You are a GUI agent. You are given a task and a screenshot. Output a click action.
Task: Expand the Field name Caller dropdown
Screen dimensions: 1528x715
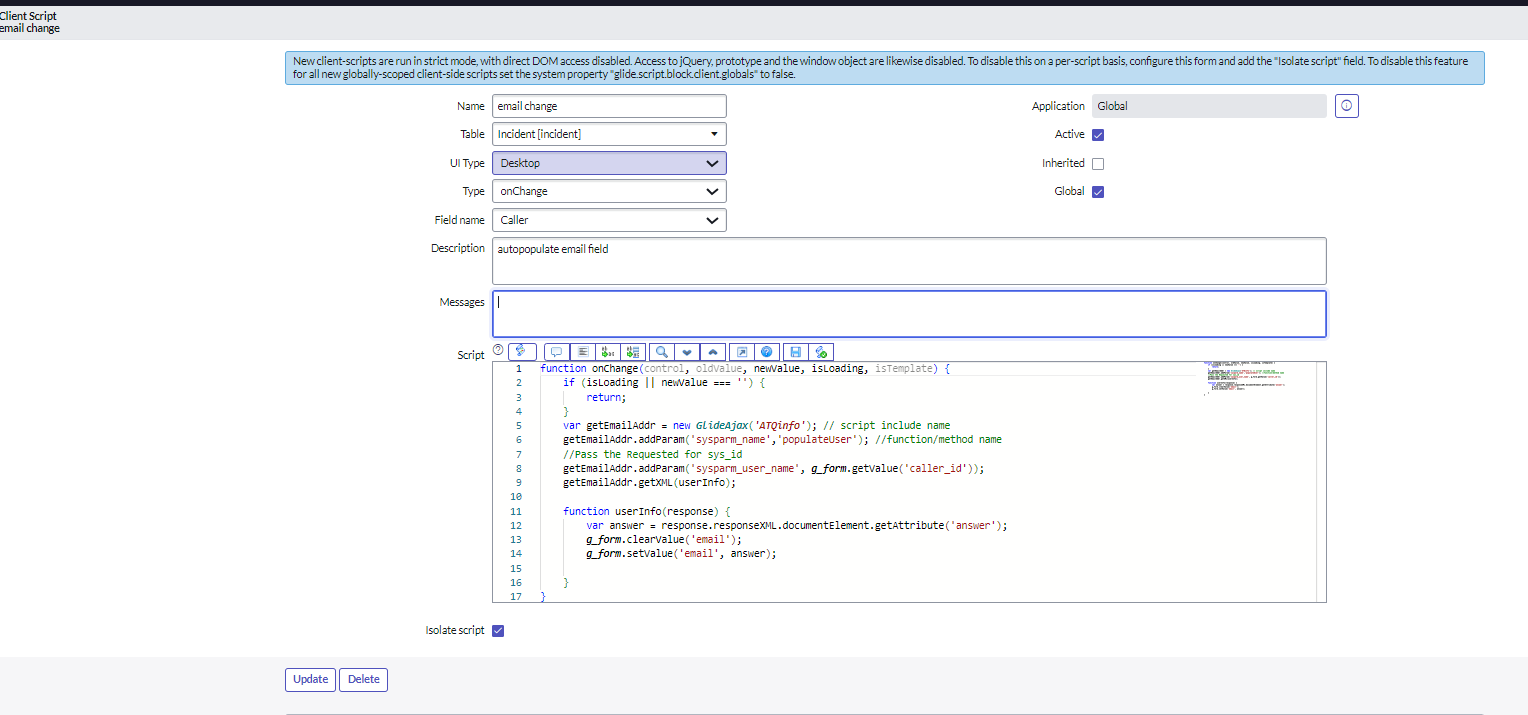click(x=608, y=220)
